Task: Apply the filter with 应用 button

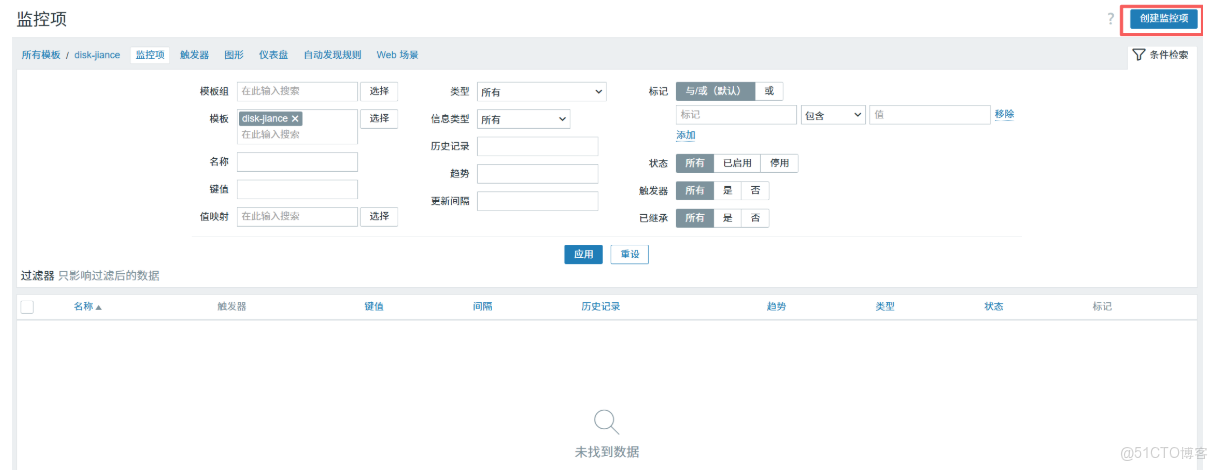Action: (583, 254)
